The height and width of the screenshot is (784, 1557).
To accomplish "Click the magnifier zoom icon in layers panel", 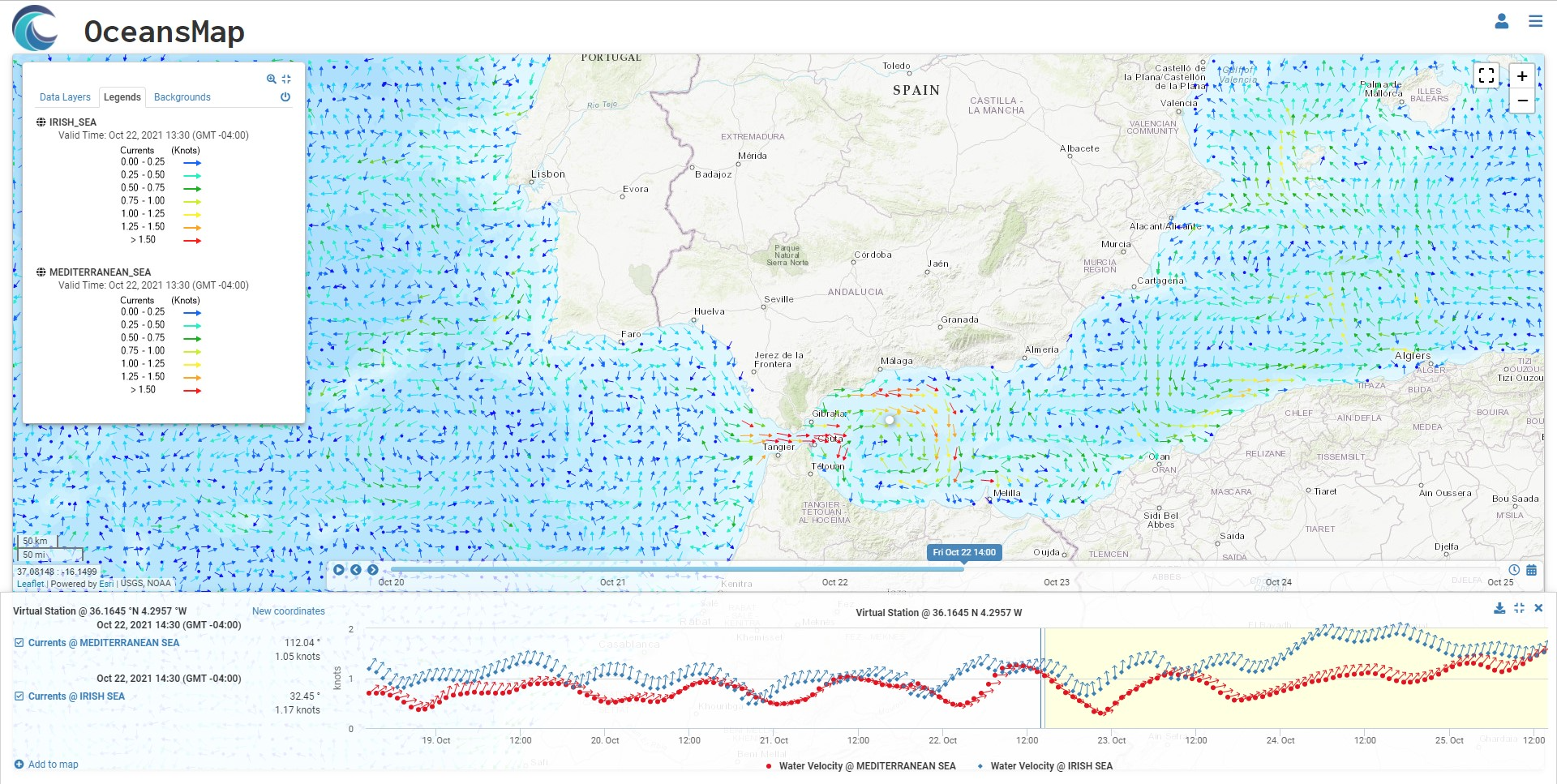I will pyautogui.click(x=271, y=79).
